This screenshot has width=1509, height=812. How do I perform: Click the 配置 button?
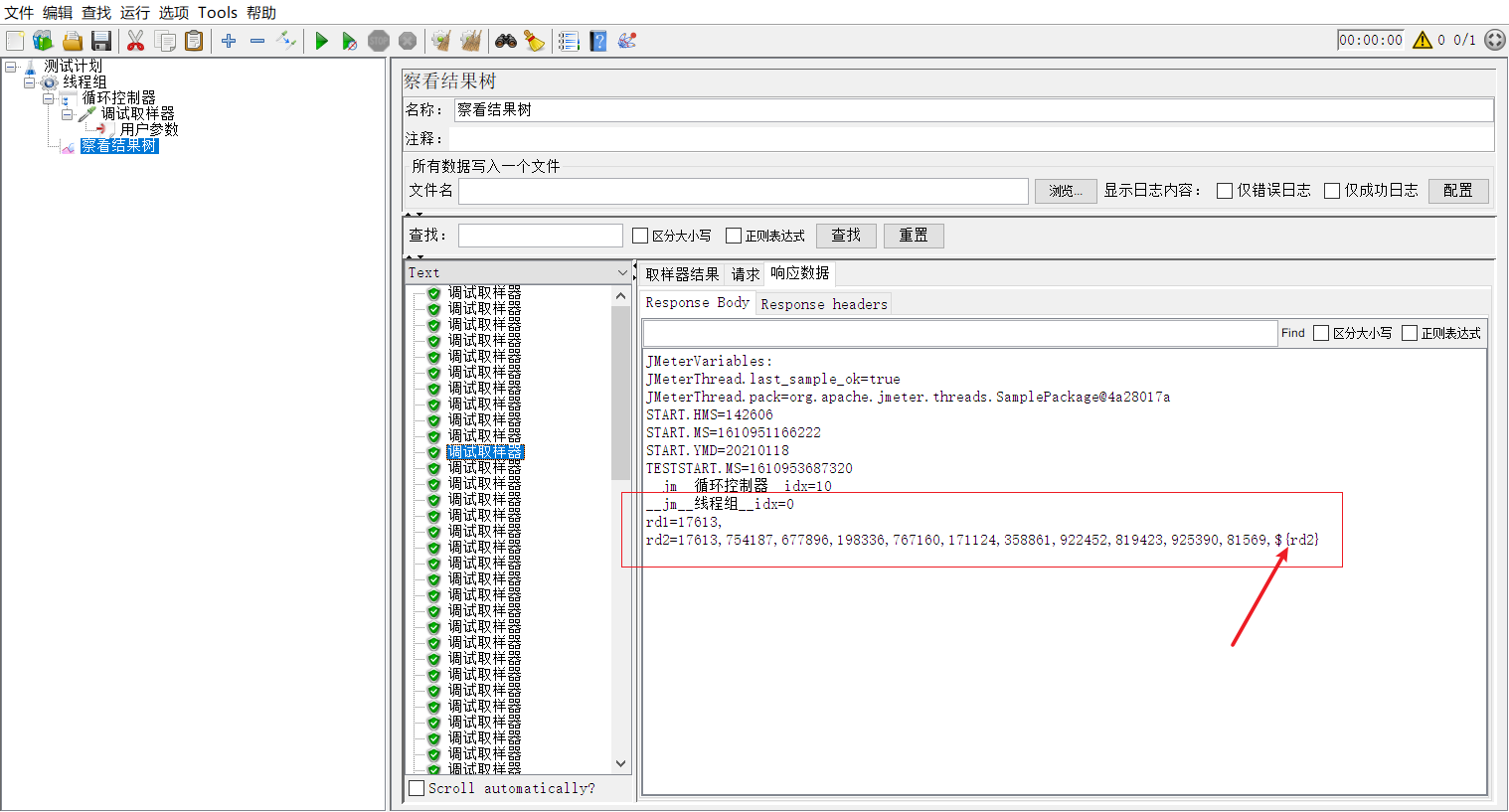pyautogui.click(x=1457, y=190)
